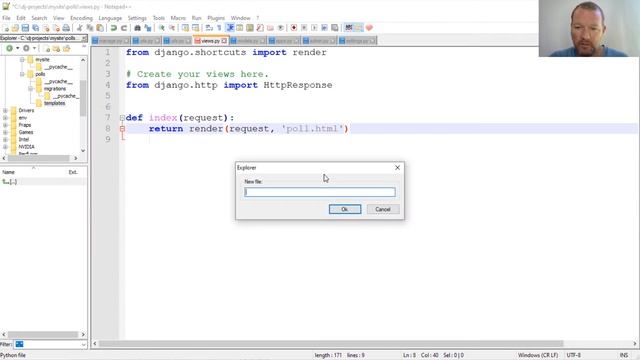The image size is (640, 360).
Task: Click the New file toolbar icon
Action: (x=6, y=28)
